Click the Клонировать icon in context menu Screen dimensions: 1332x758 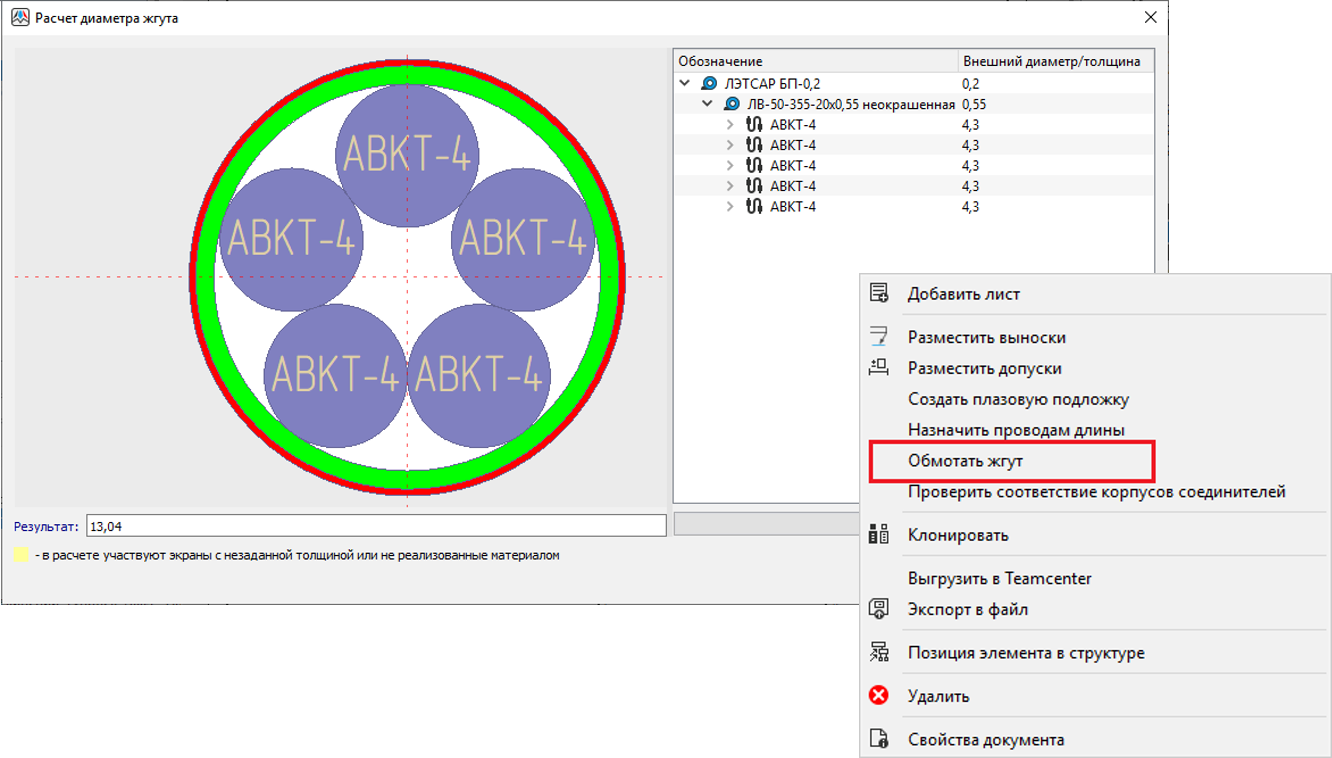[879, 534]
